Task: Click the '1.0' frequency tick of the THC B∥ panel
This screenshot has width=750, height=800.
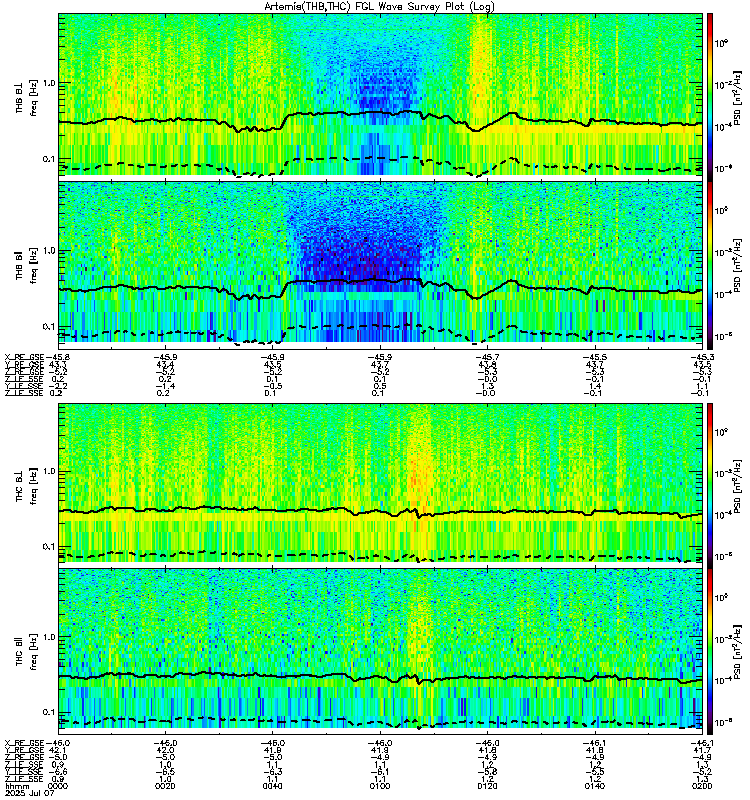Action: tap(49, 637)
